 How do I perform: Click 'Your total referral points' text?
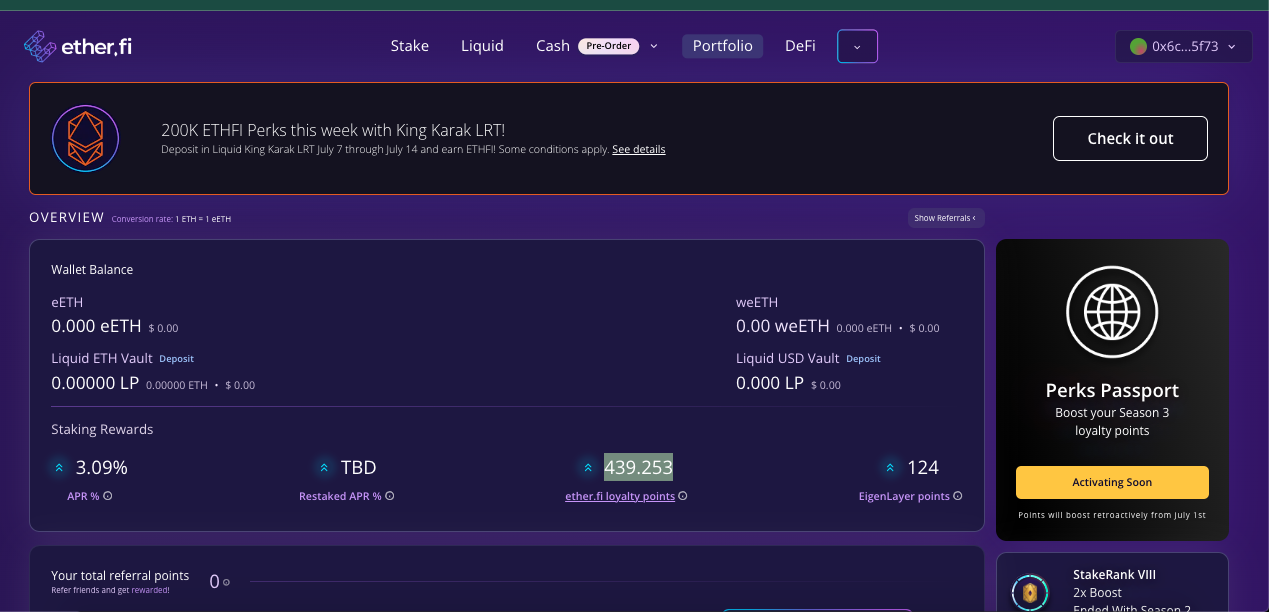[x=120, y=575]
